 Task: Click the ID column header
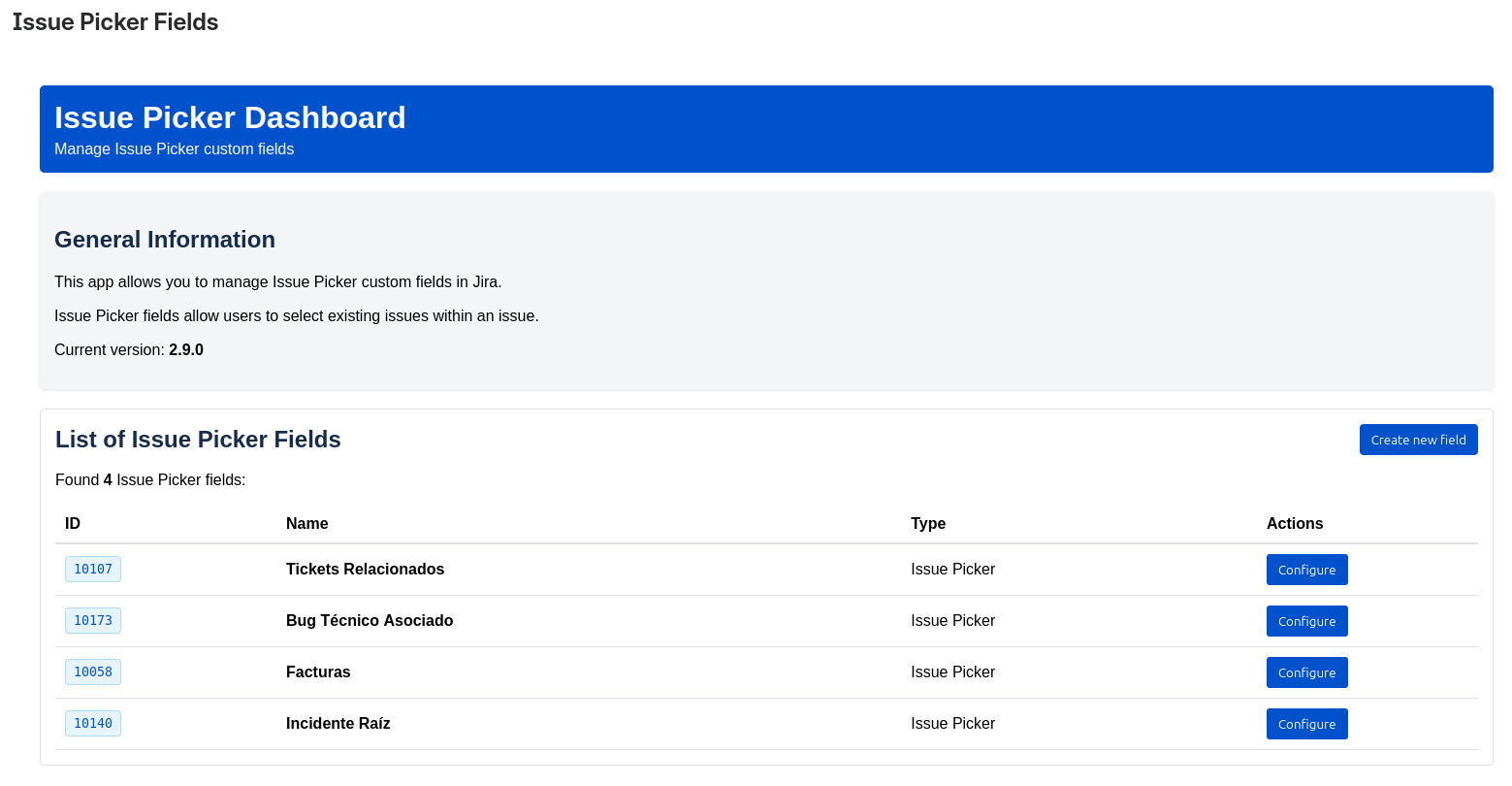[x=73, y=523]
